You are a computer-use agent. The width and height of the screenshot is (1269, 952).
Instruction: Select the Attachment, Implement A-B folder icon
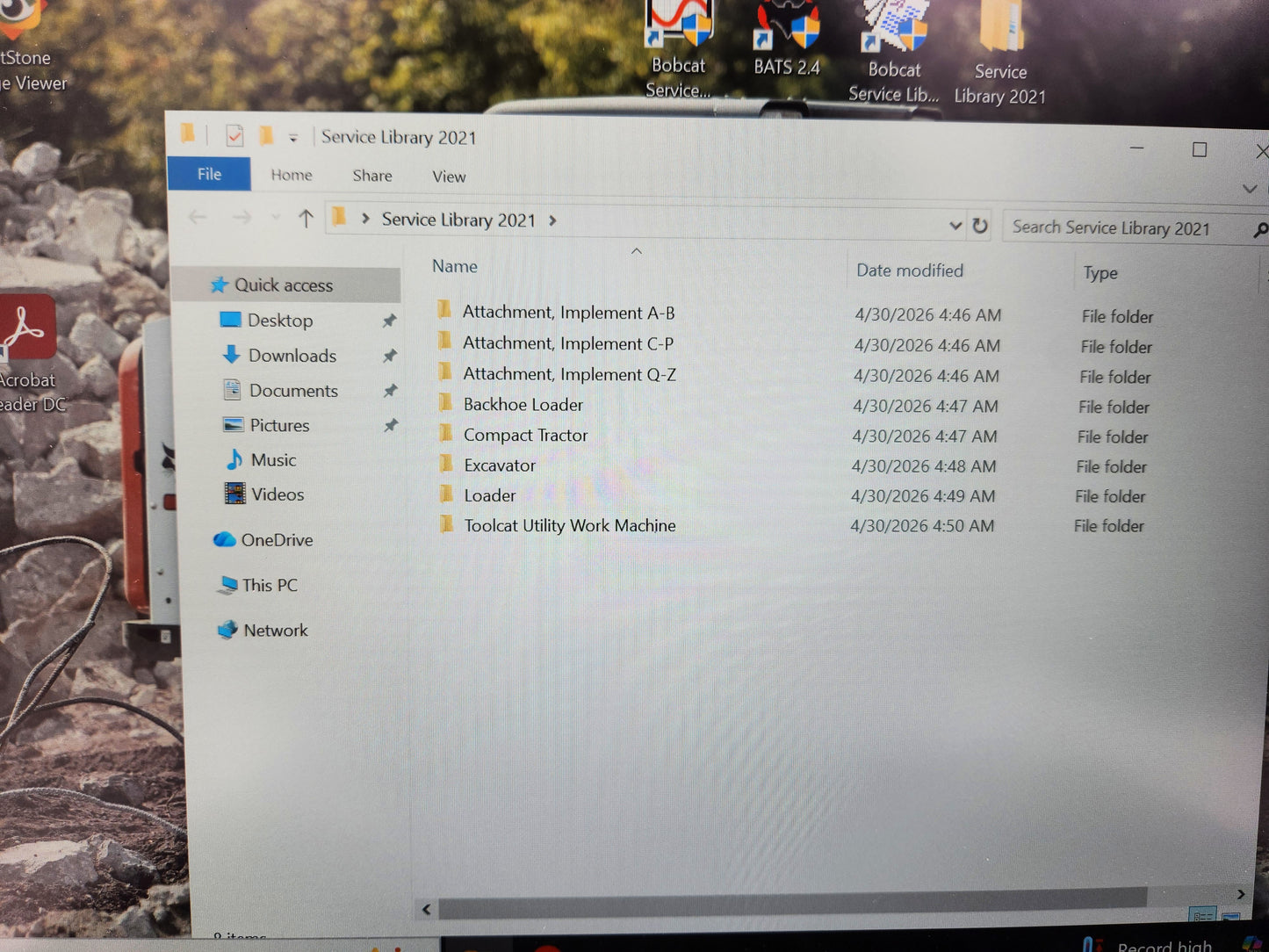[x=445, y=310]
